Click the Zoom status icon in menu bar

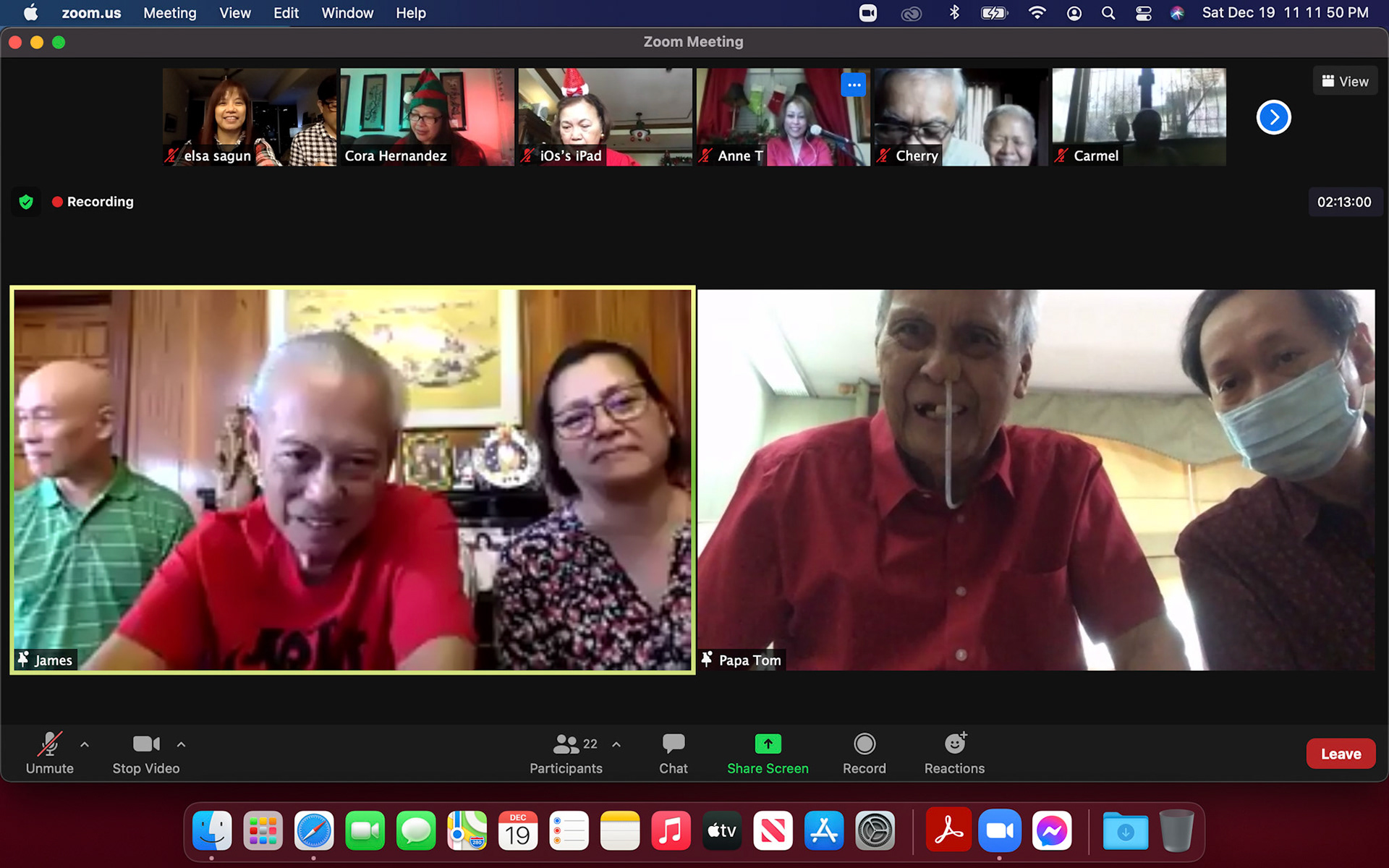tap(868, 13)
